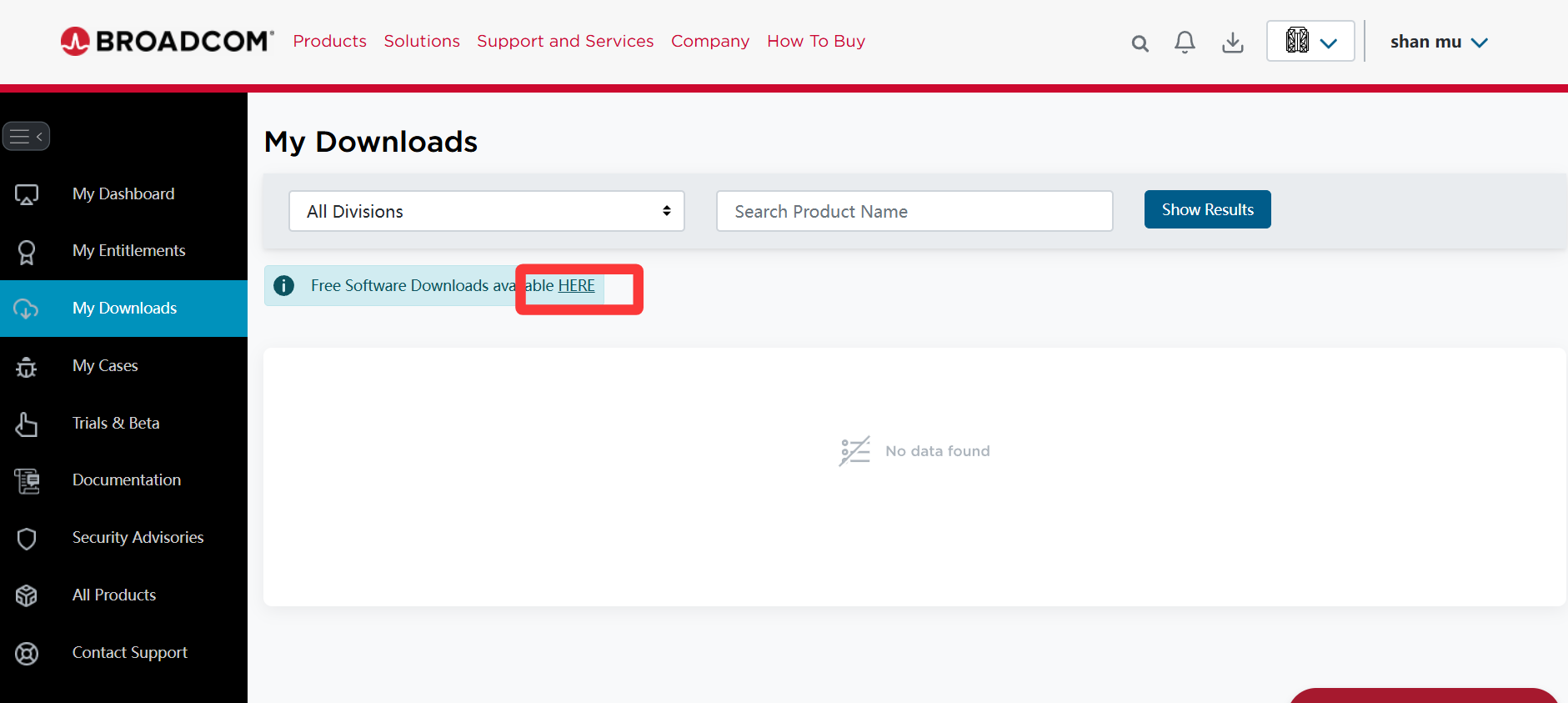Click the No data found message
Image resolution: width=1568 pixels, height=703 pixels.
(938, 451)
